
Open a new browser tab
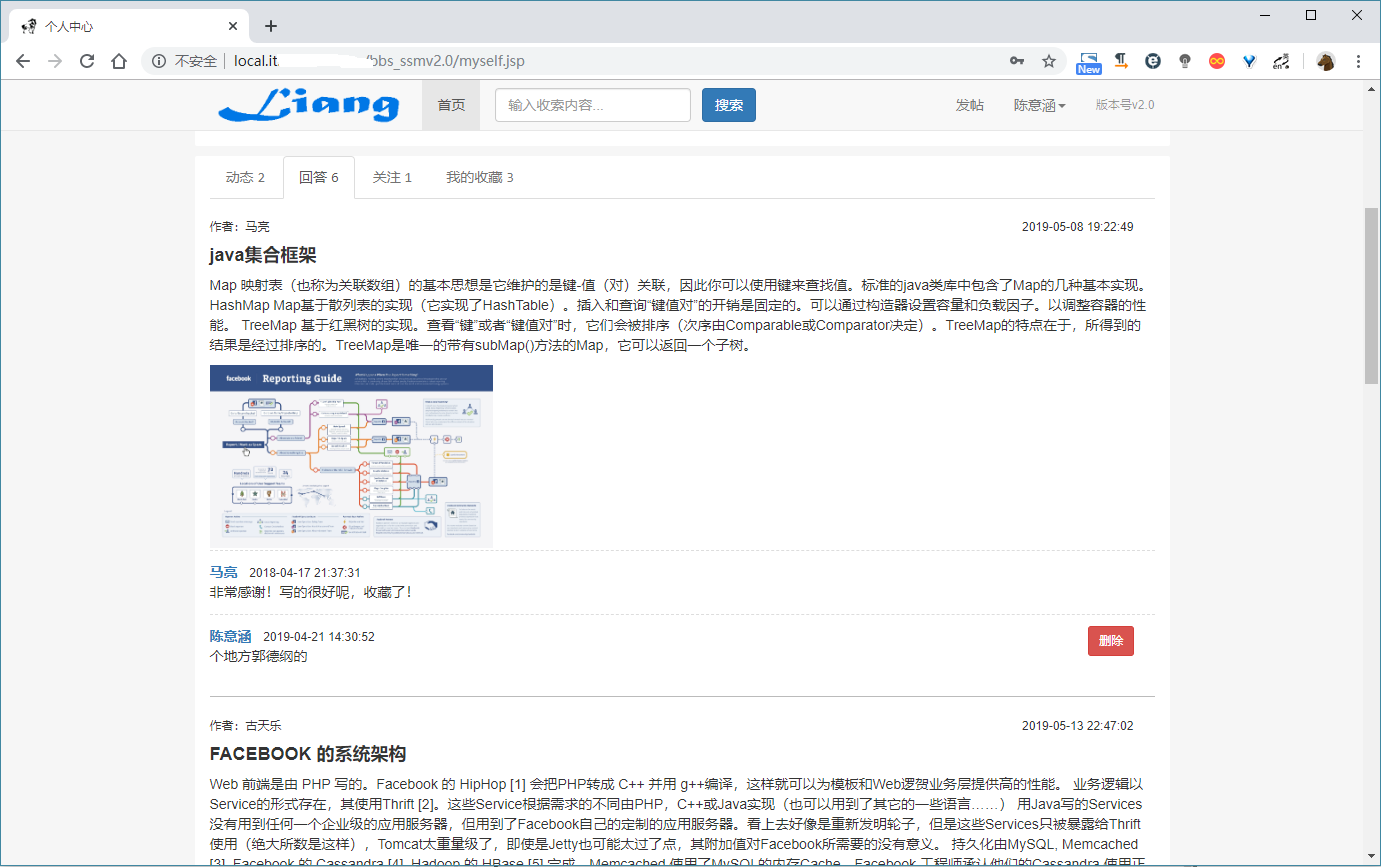270,26
